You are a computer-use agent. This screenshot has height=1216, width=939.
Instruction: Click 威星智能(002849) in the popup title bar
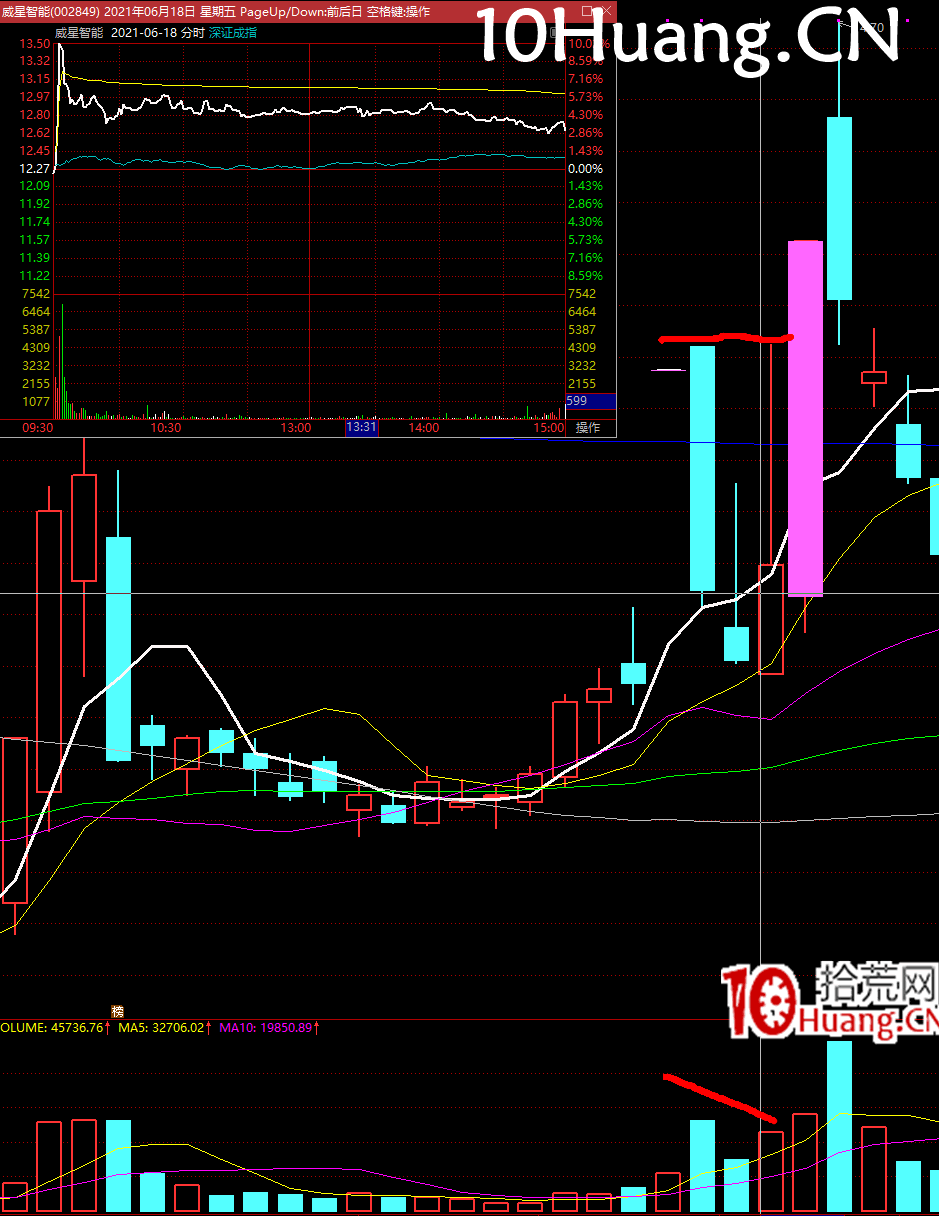click(50, 12)
